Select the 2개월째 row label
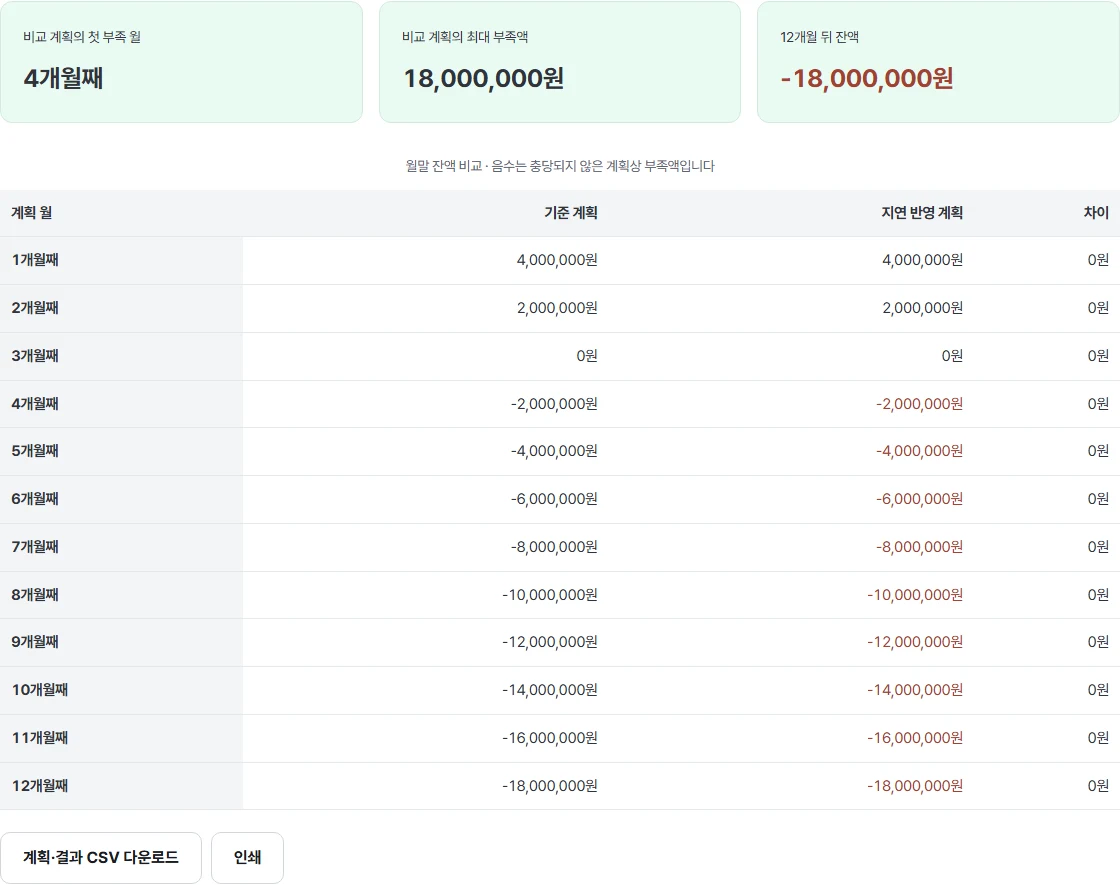 35,308
